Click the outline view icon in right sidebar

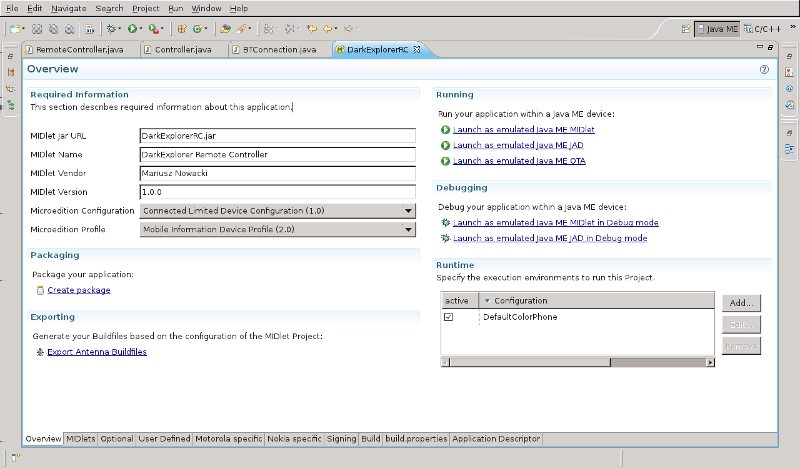(x=789, y=149)
